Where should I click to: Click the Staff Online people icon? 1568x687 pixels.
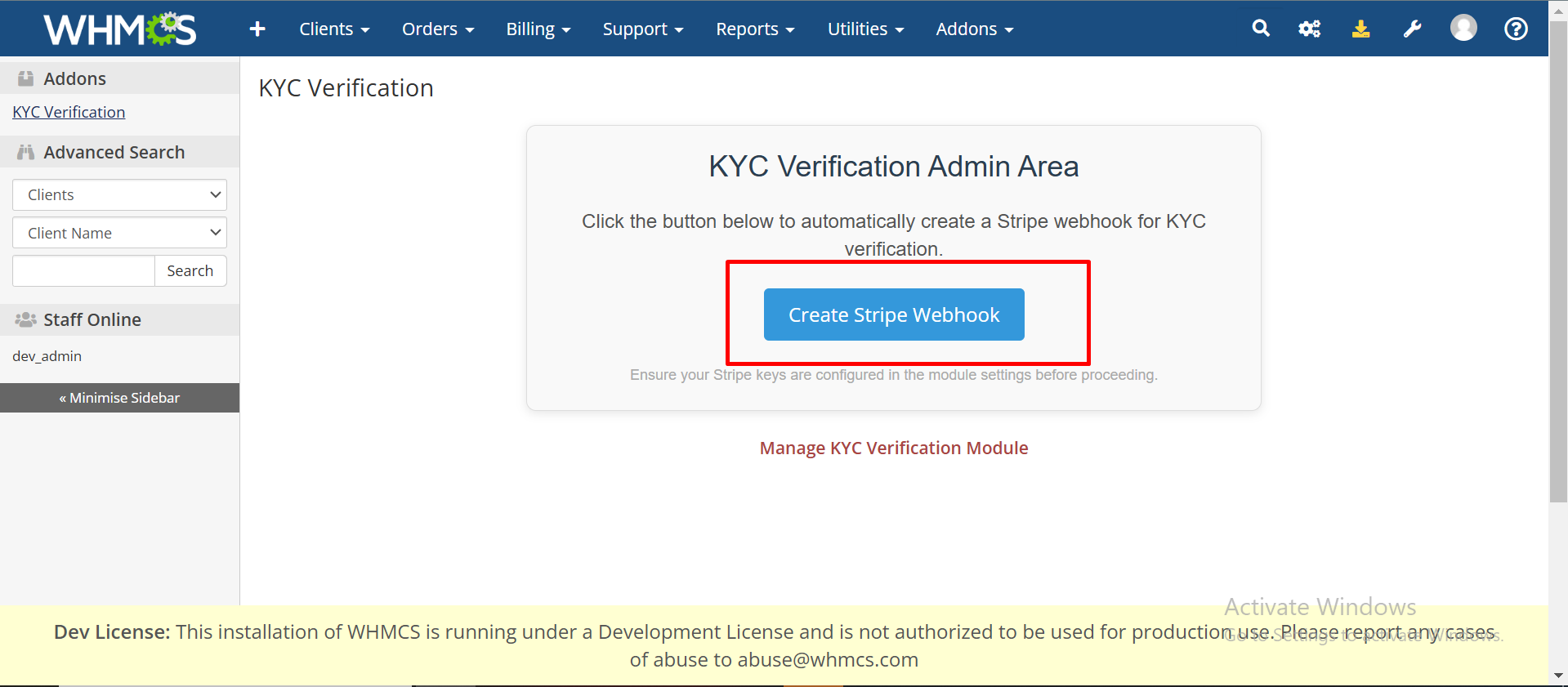click(26, 319)
